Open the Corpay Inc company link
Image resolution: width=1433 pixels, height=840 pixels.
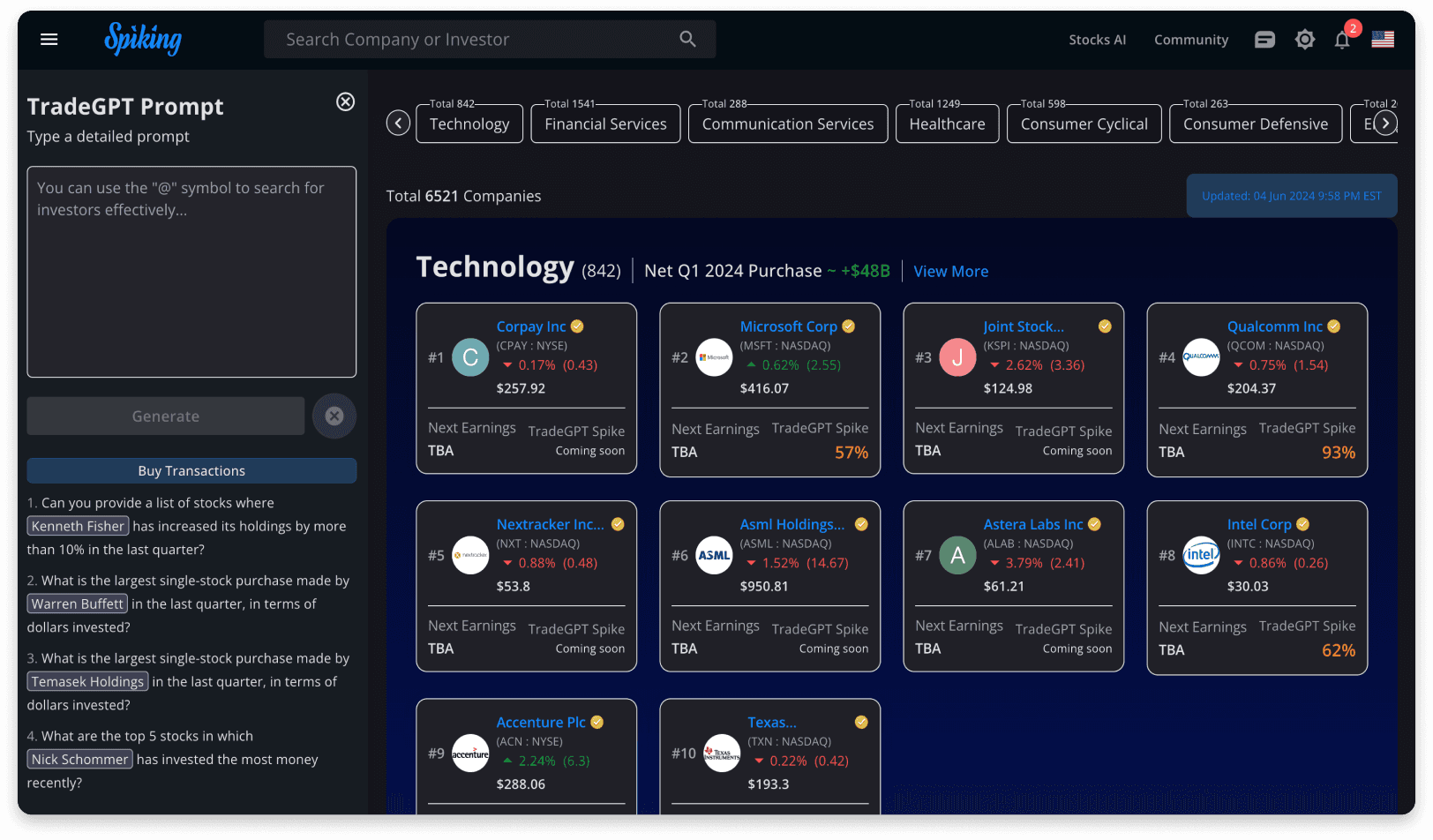tap(530, 326)
